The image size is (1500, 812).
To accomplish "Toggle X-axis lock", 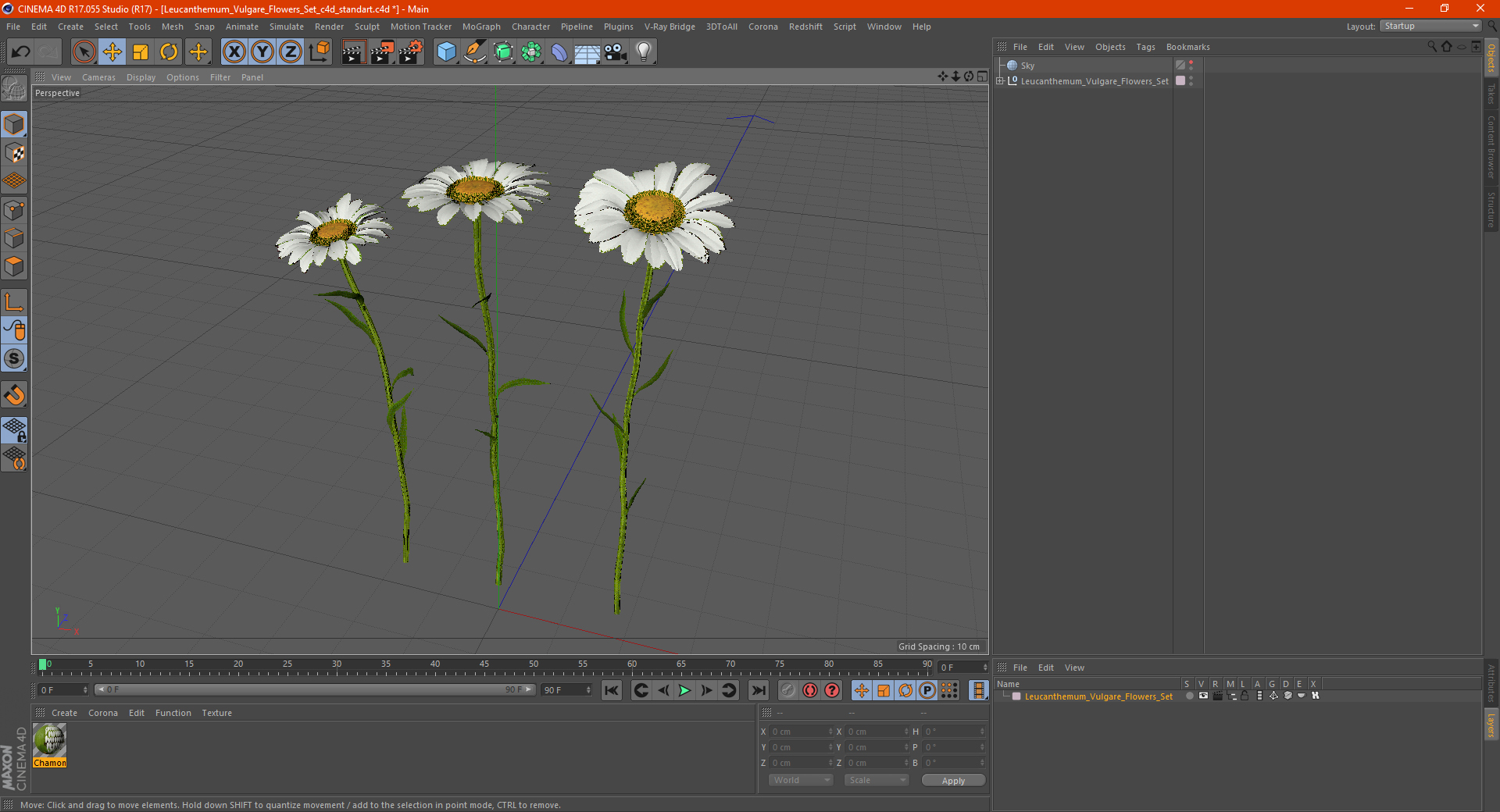I will click(x=234, y=52).
